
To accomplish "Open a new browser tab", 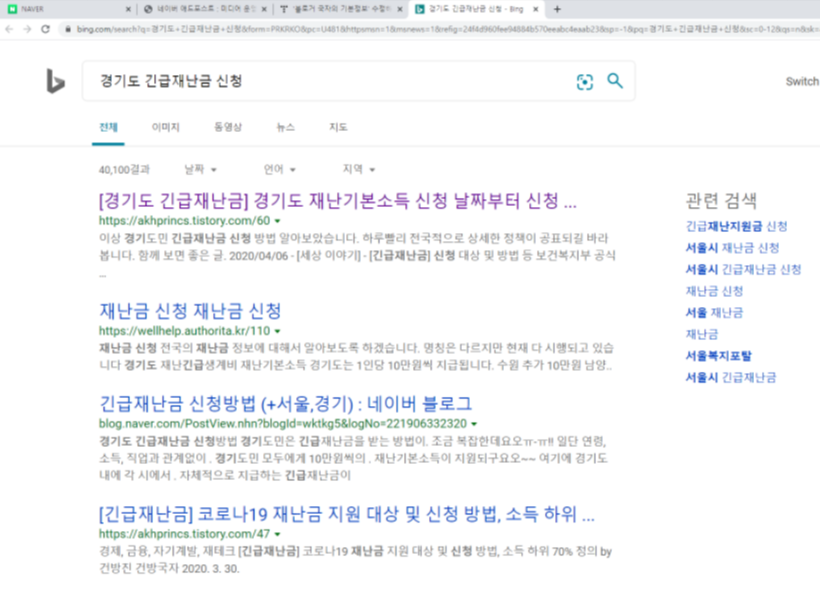I will click(557, 9).
